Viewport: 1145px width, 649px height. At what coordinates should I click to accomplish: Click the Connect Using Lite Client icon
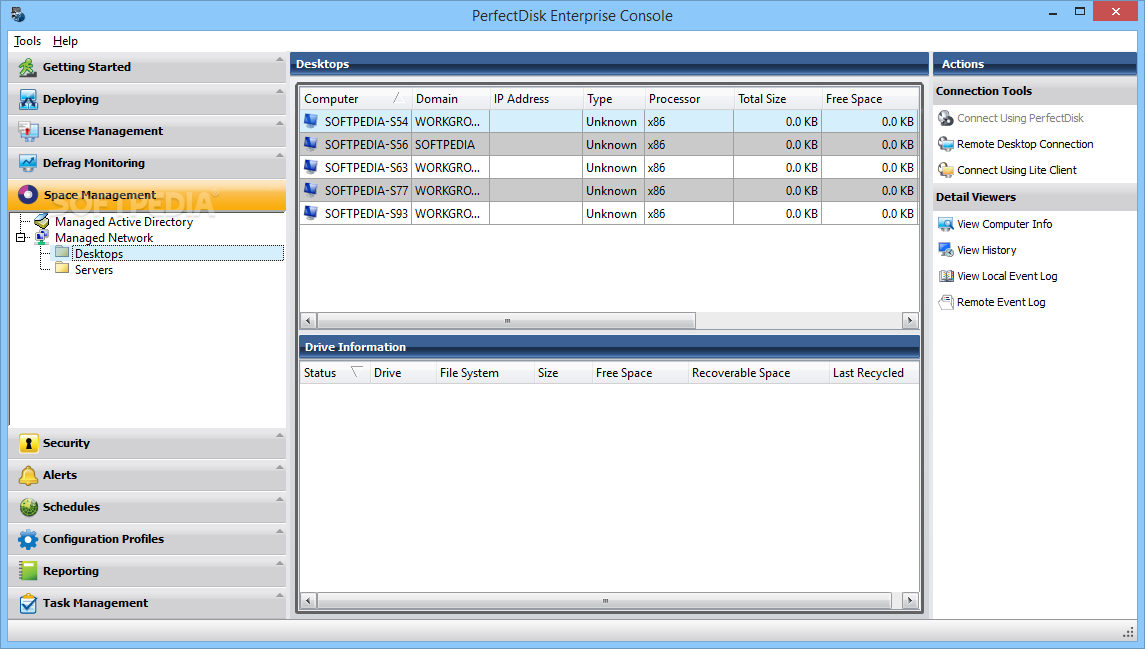point(946,170)
